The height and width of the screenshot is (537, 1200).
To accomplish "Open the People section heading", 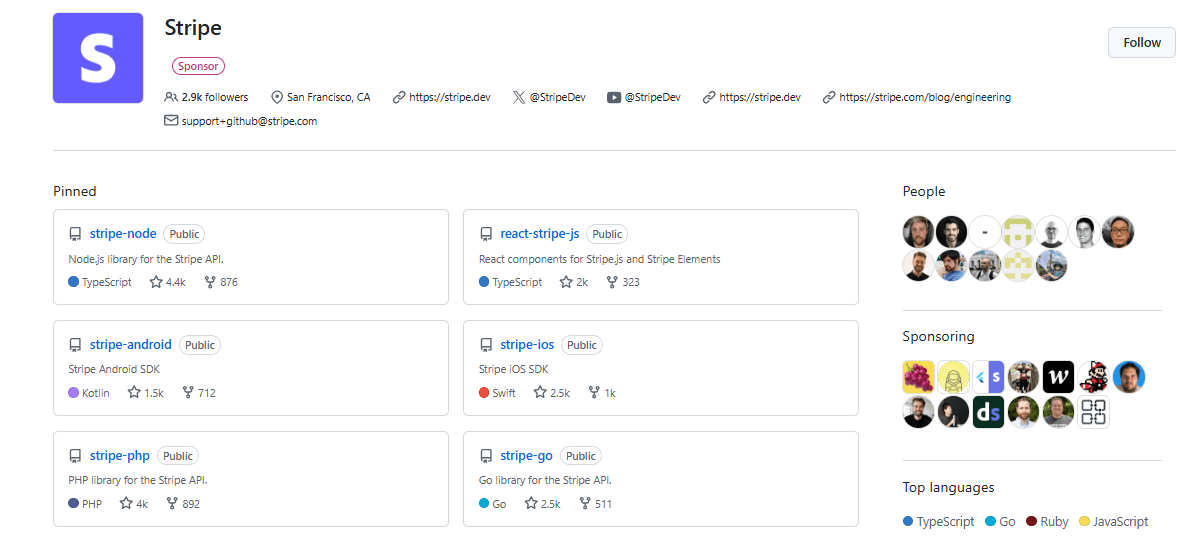I will click(x=924, y=191).
